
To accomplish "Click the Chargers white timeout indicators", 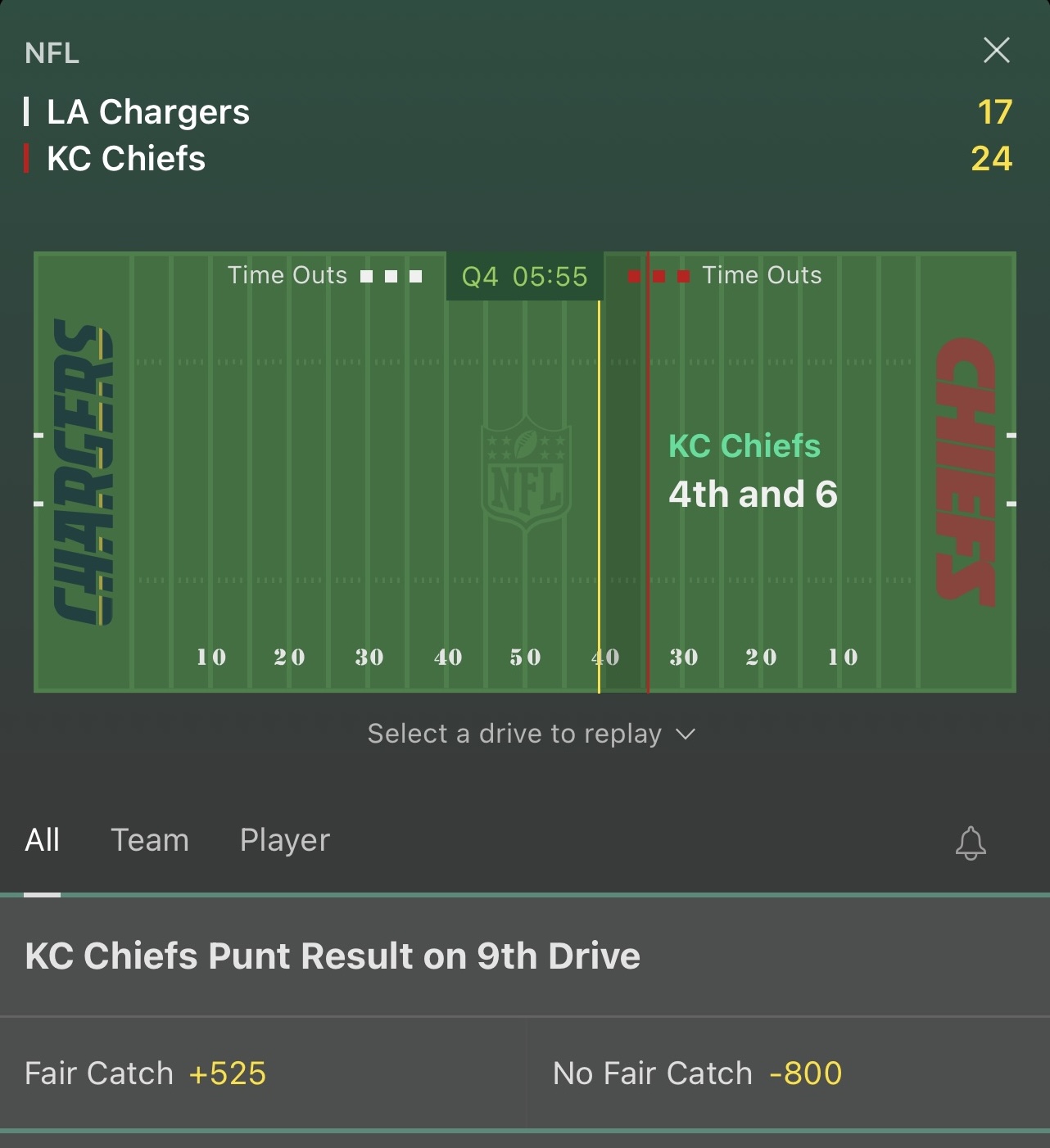I will click(391, 277).
